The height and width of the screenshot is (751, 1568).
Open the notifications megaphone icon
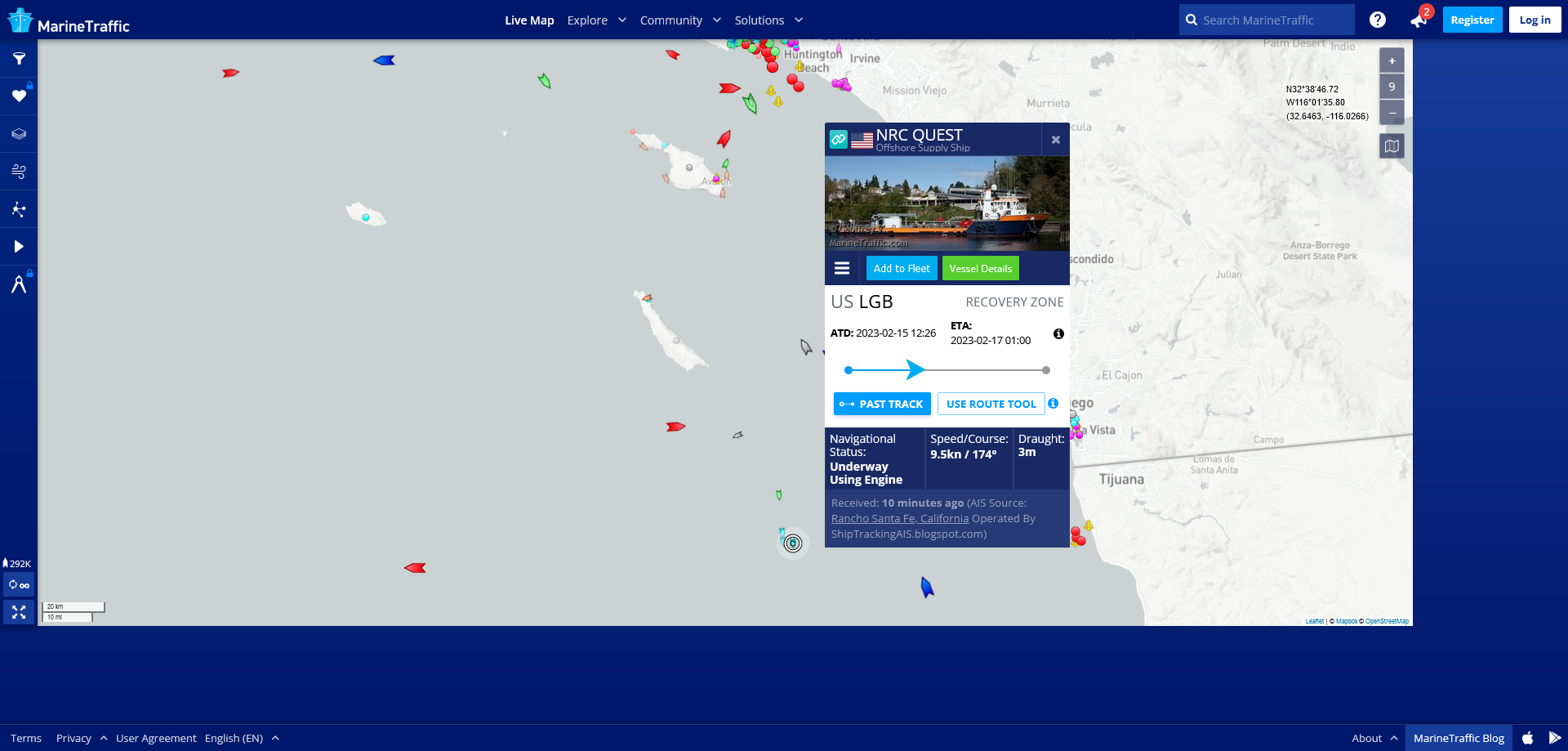click(1419, 20)
